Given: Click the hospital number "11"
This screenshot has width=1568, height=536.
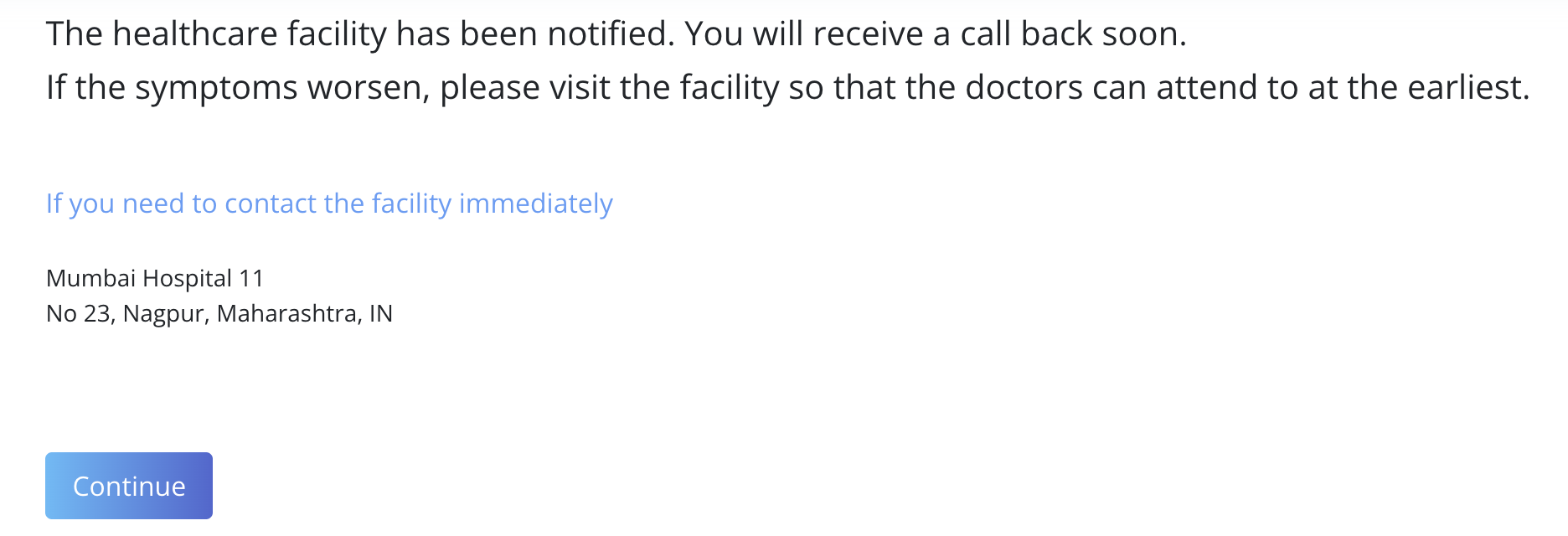Looking at the screenshot, I should click(x=251, y=278).
